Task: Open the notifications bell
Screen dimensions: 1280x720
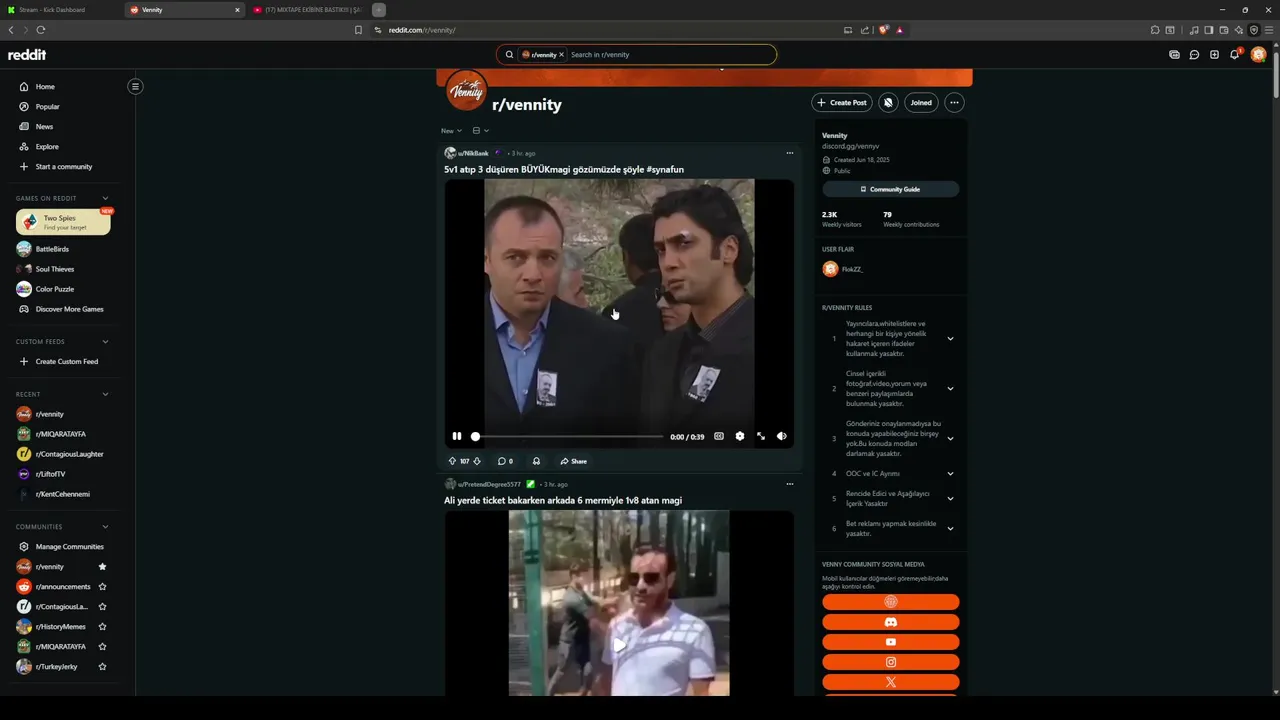Action: tap(1235, 54)
